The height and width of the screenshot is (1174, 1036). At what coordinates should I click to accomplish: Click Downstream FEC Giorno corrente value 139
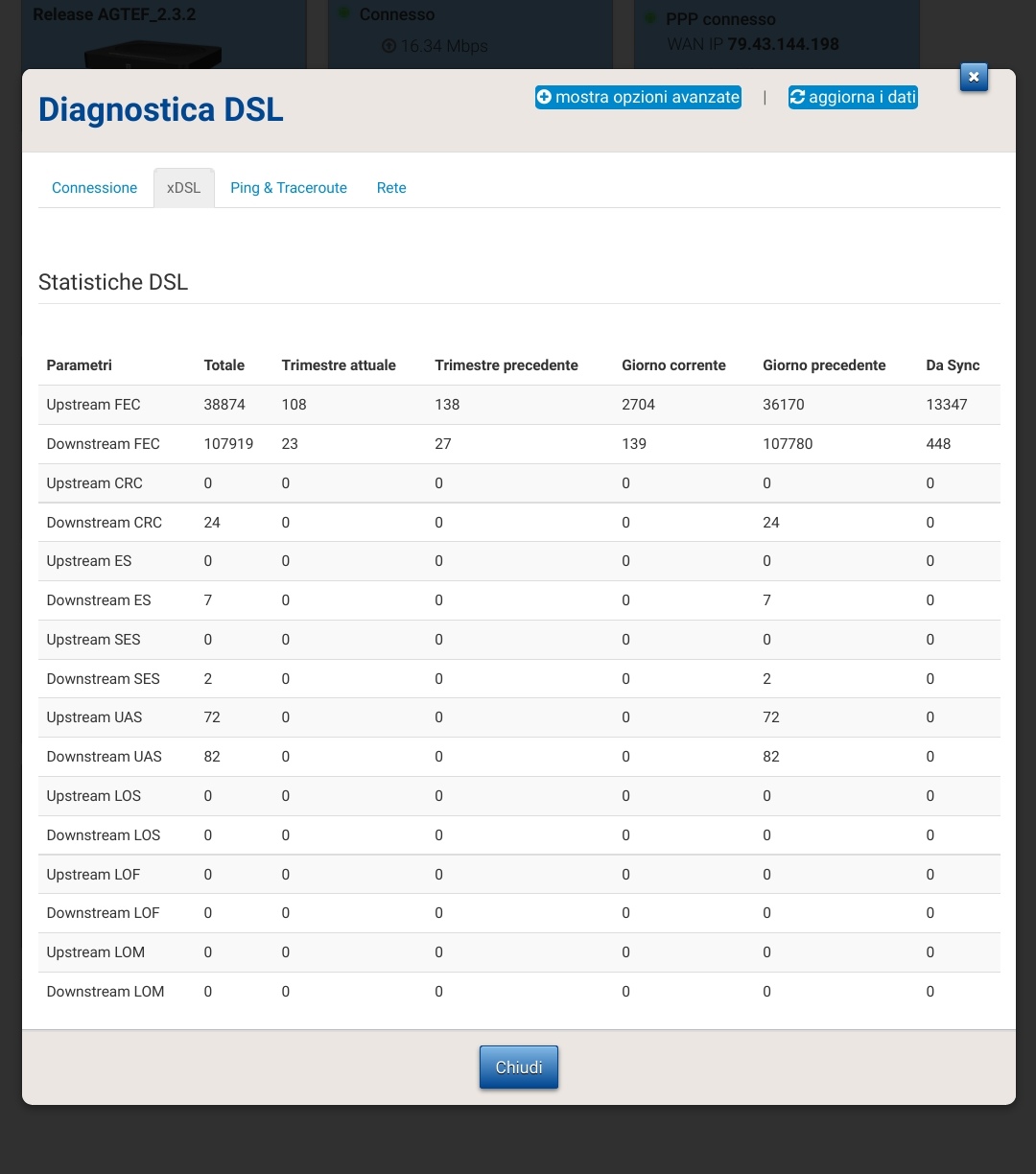coord(634,444)
